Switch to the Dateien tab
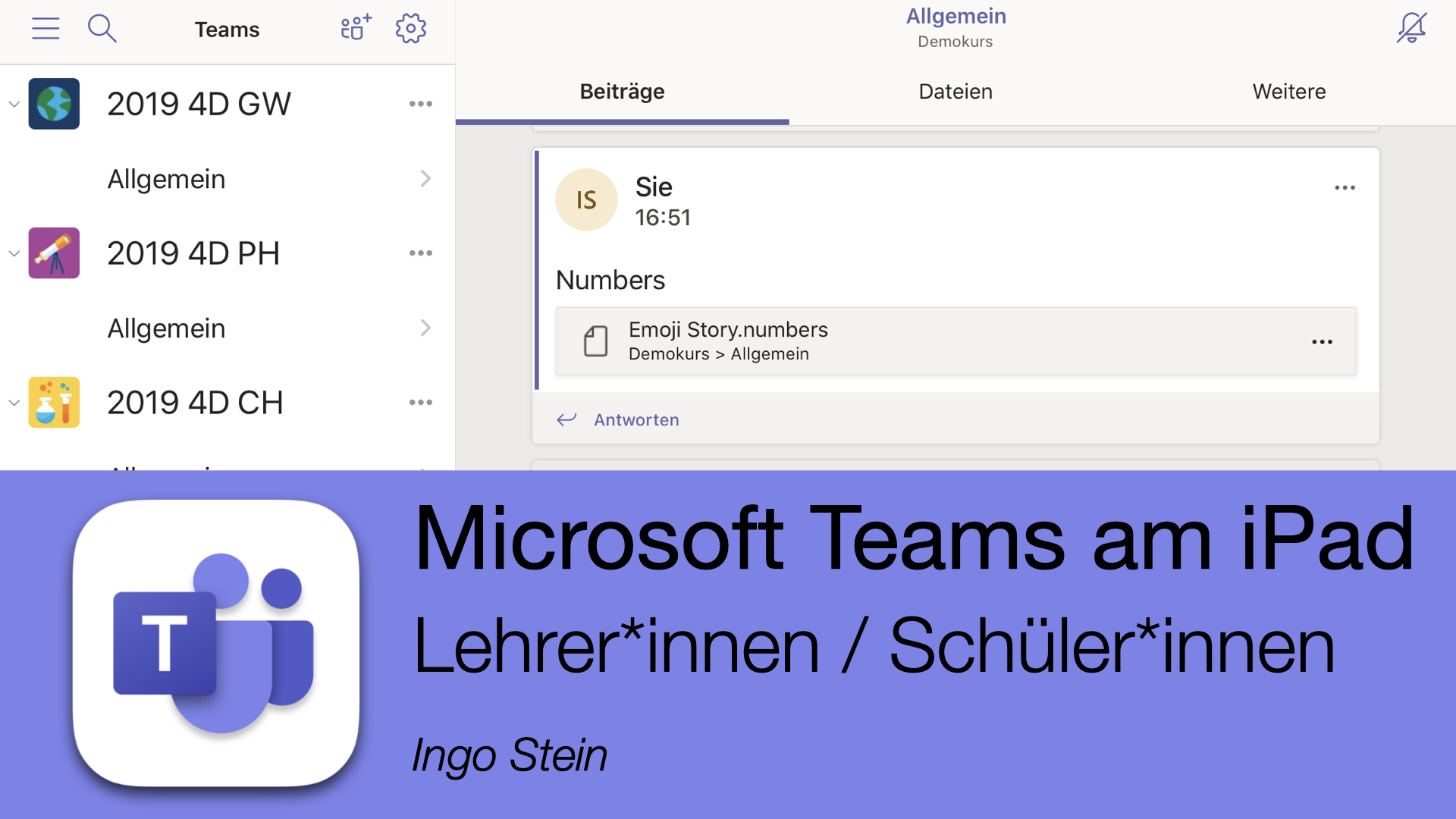 (955, 92)
